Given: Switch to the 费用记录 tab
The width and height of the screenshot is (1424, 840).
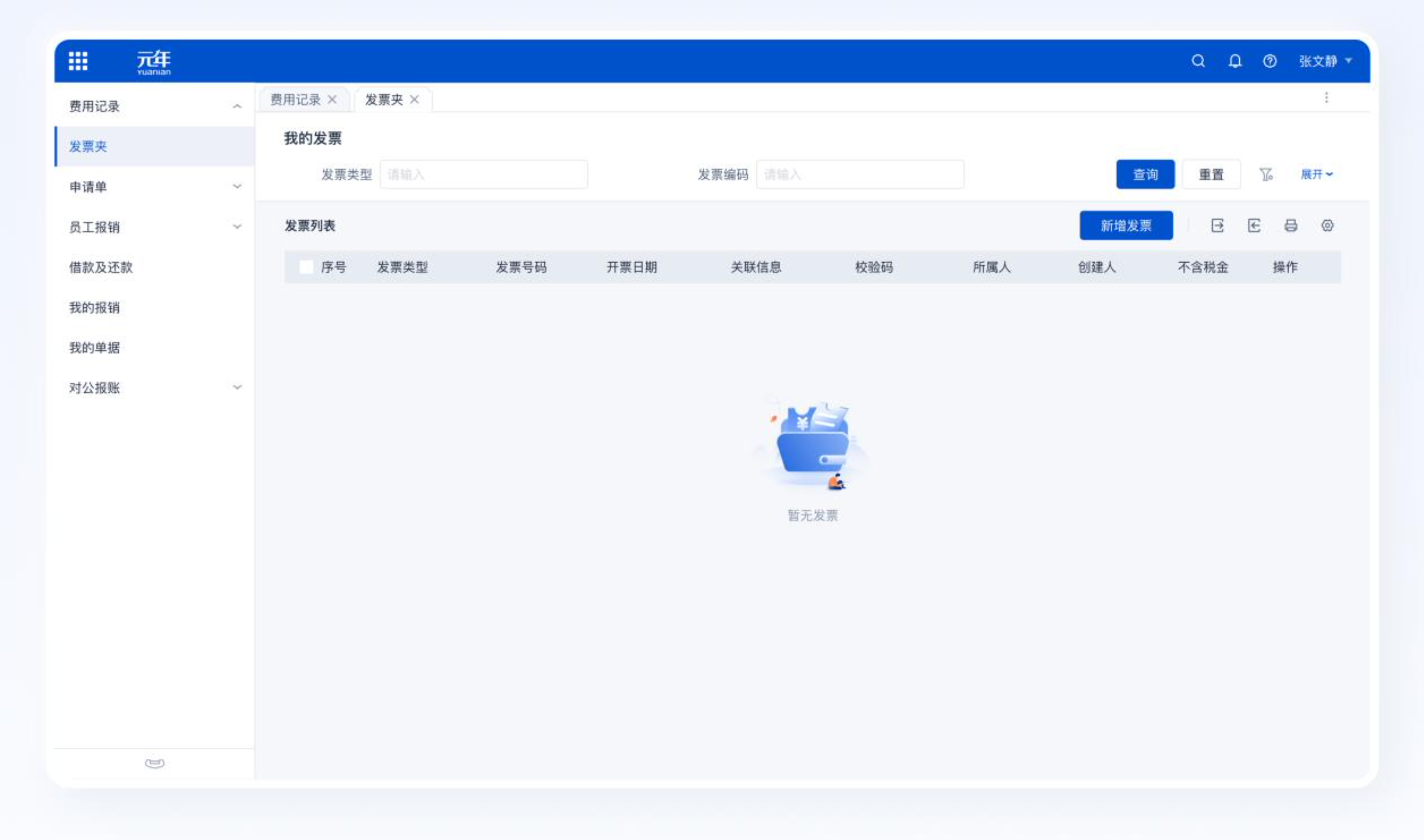Looking at the screenshot, I should [295, 100].
